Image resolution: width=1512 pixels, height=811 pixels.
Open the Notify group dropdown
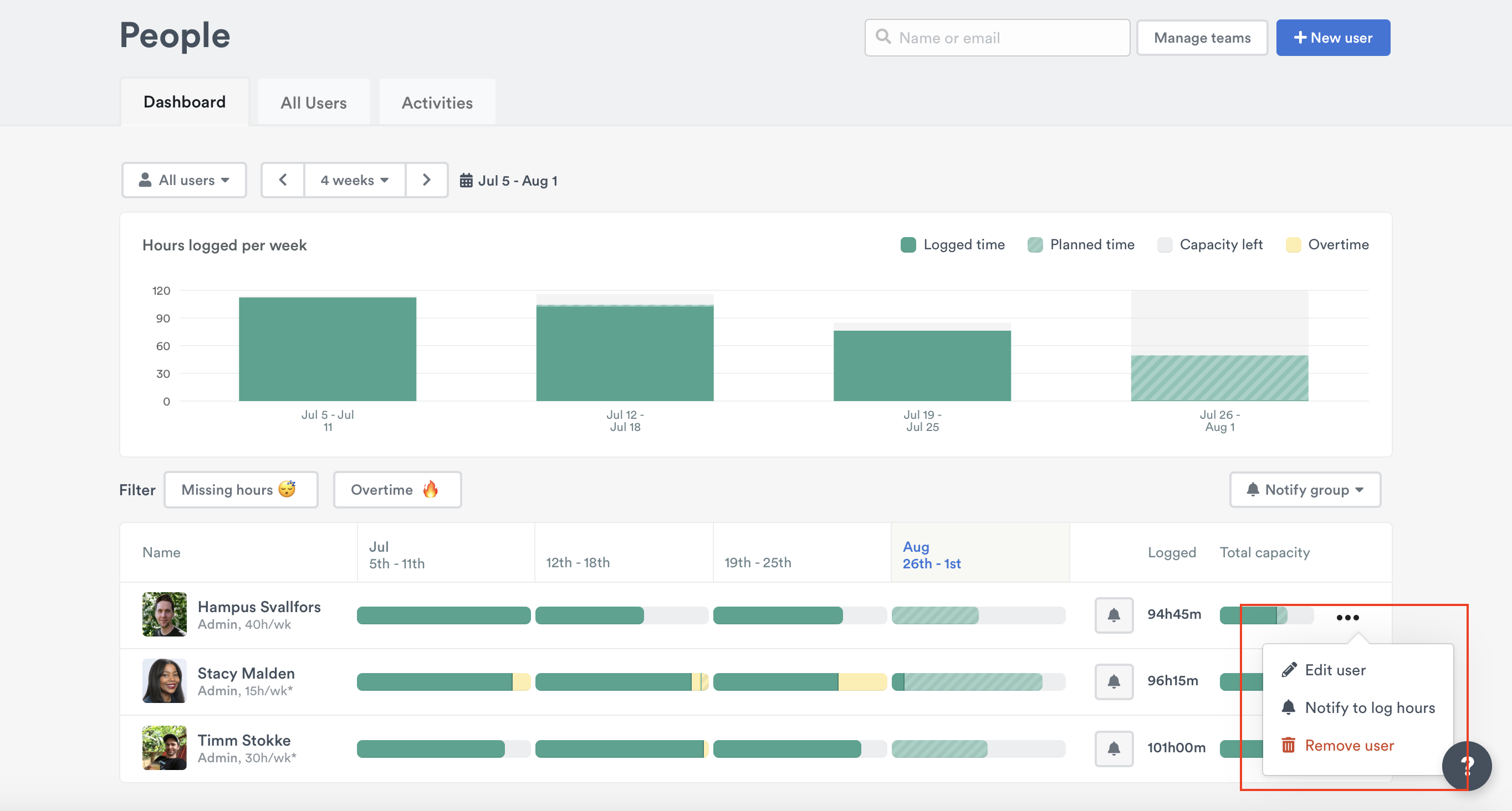pyautogui.click(x=1305, y=489)
